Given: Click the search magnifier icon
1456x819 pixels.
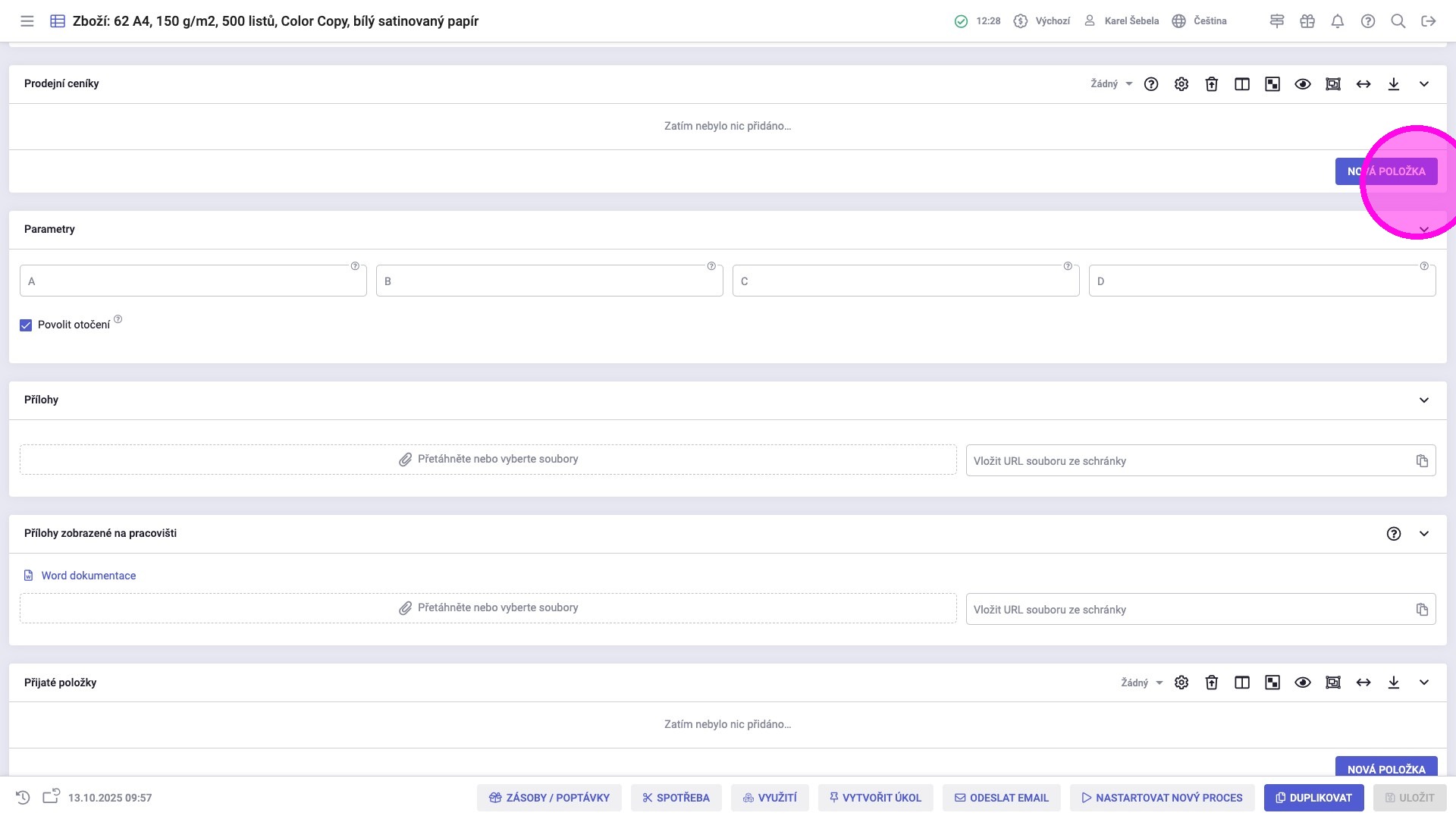Looking at the screenshot, I should pyautogui.click(x=1398, y=21).
